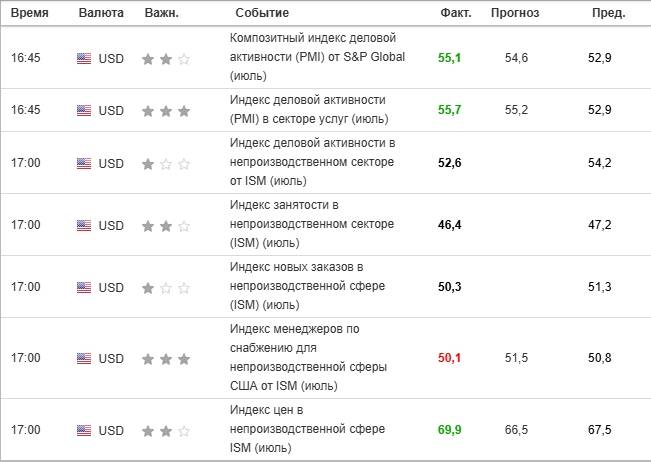Click the Прогноз column header
This screenshot has width=651, height=462.
(x=515, y=13)
